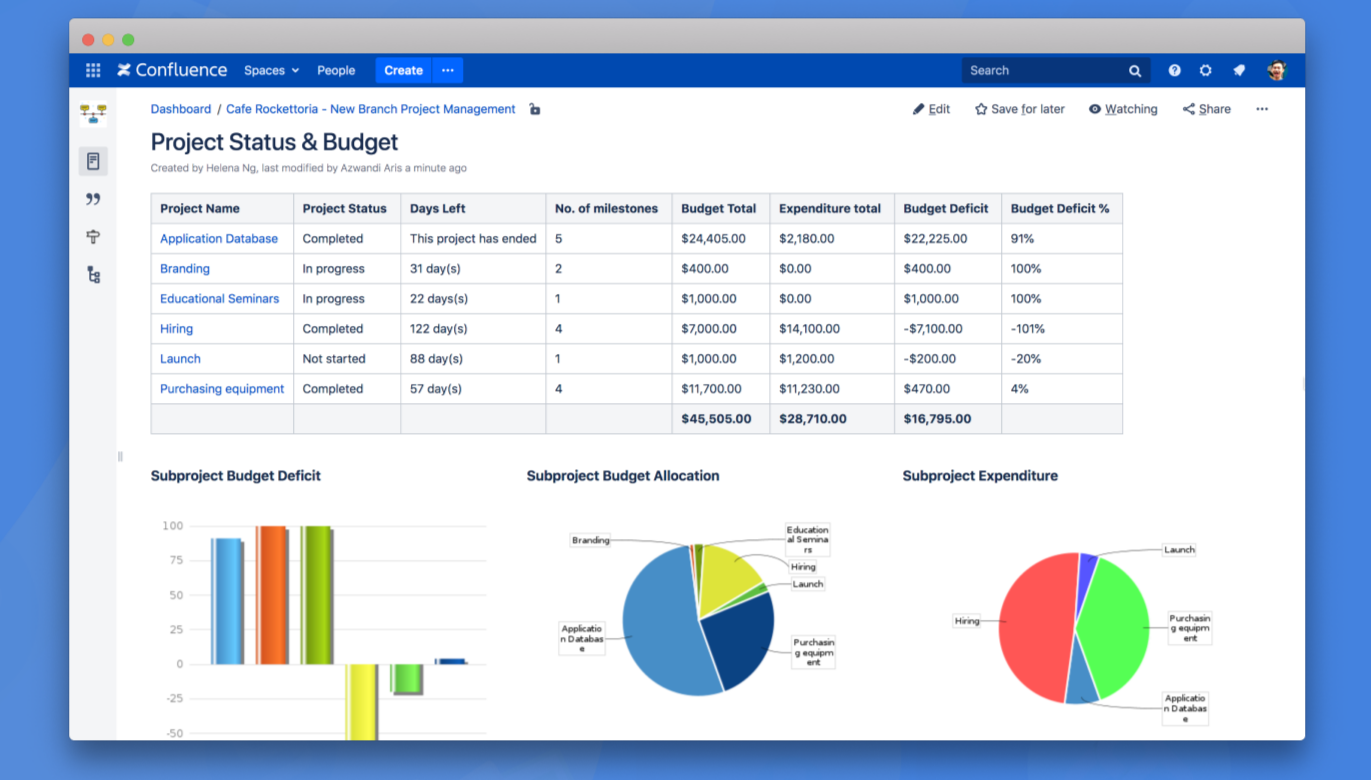Image resolution: width=1371 pixels, height=780 pixels.
Task: Click the total $28,710.00 cell
Action: [x=832, y=419]
